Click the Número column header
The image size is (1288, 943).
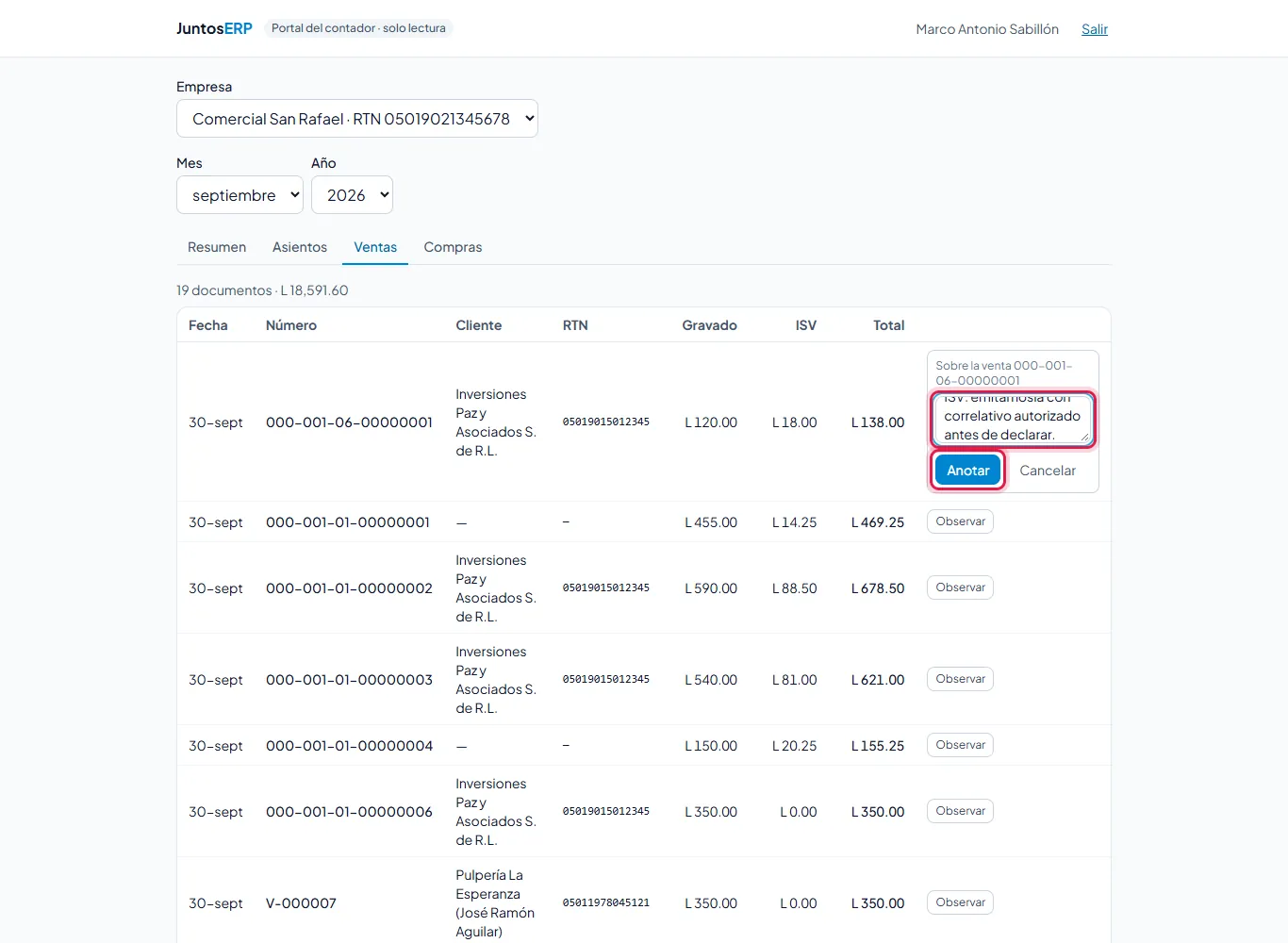[x=291, y=325]
